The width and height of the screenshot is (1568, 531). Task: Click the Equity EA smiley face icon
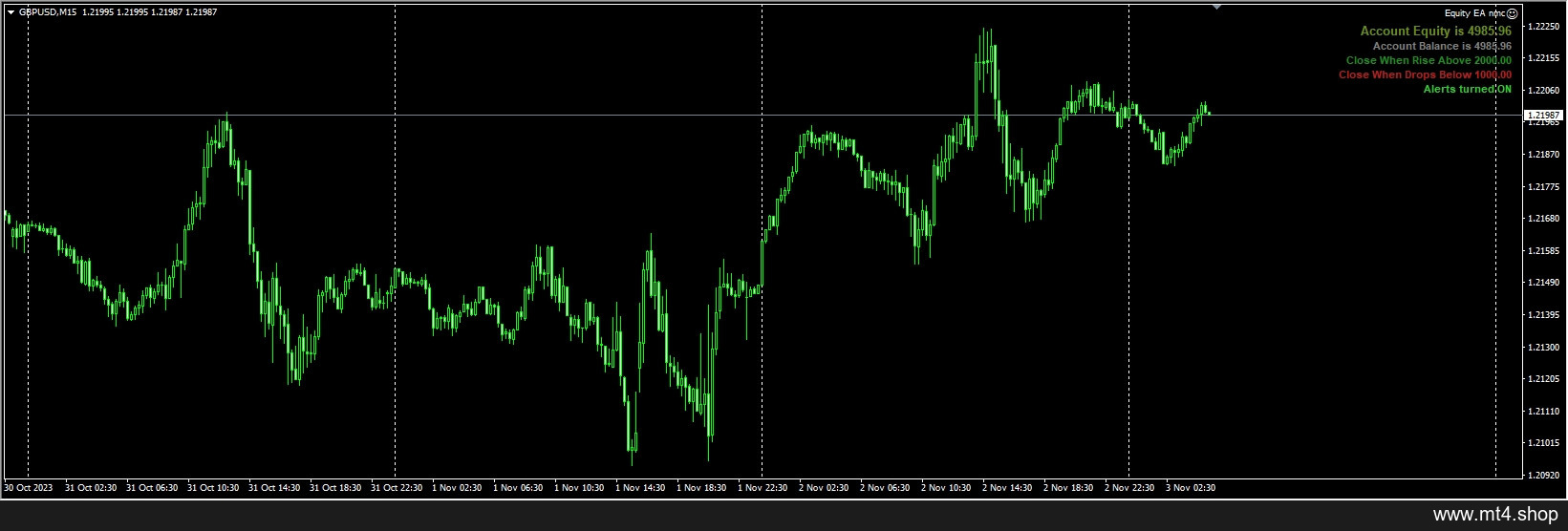[1512, 13]
